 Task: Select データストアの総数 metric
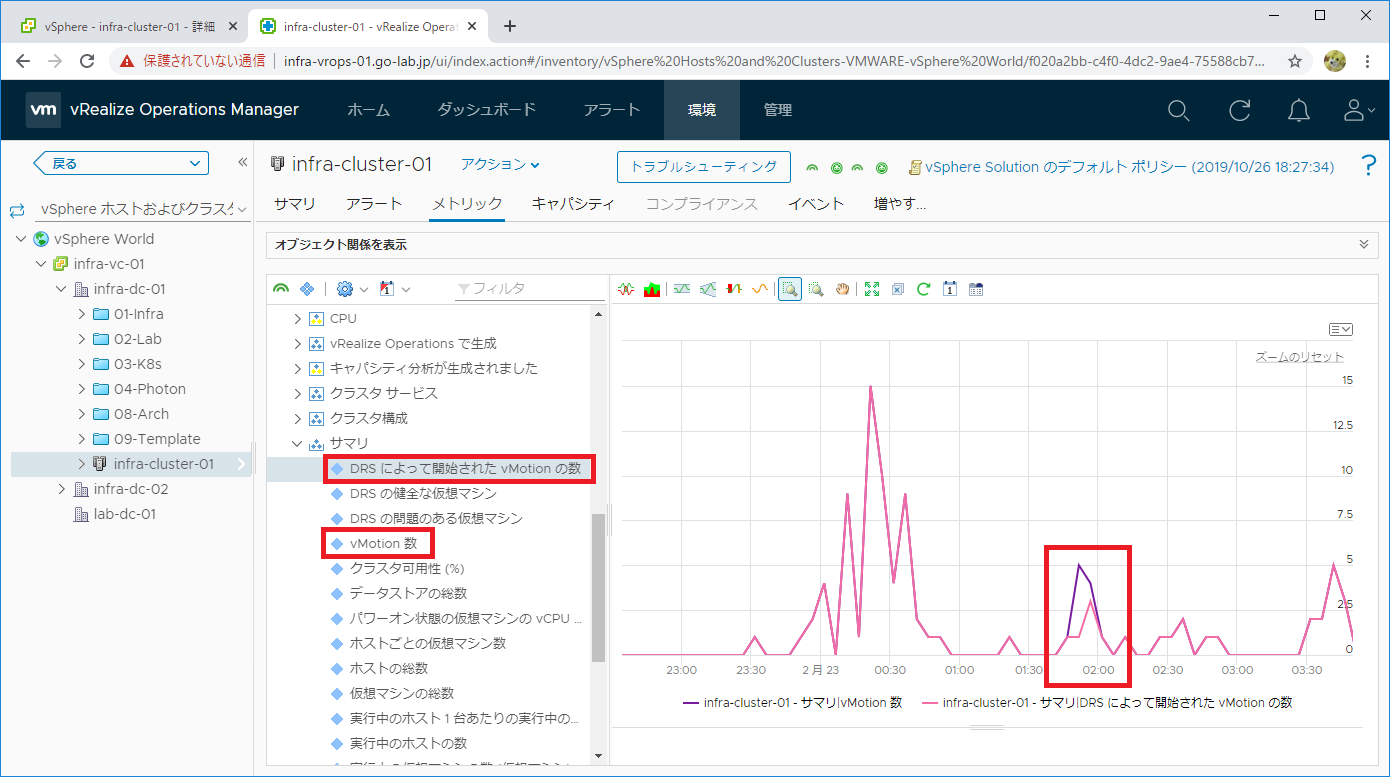point(408,594)
